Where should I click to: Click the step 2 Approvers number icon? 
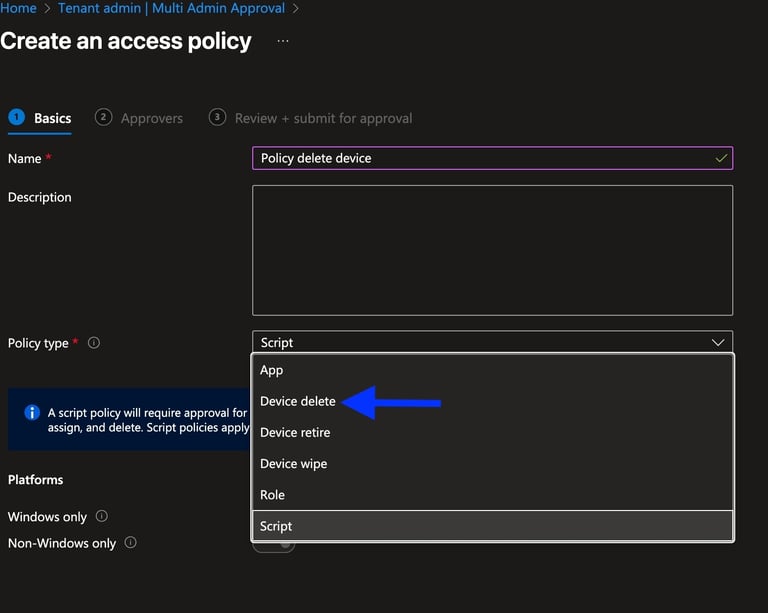[x=103, y=117]
